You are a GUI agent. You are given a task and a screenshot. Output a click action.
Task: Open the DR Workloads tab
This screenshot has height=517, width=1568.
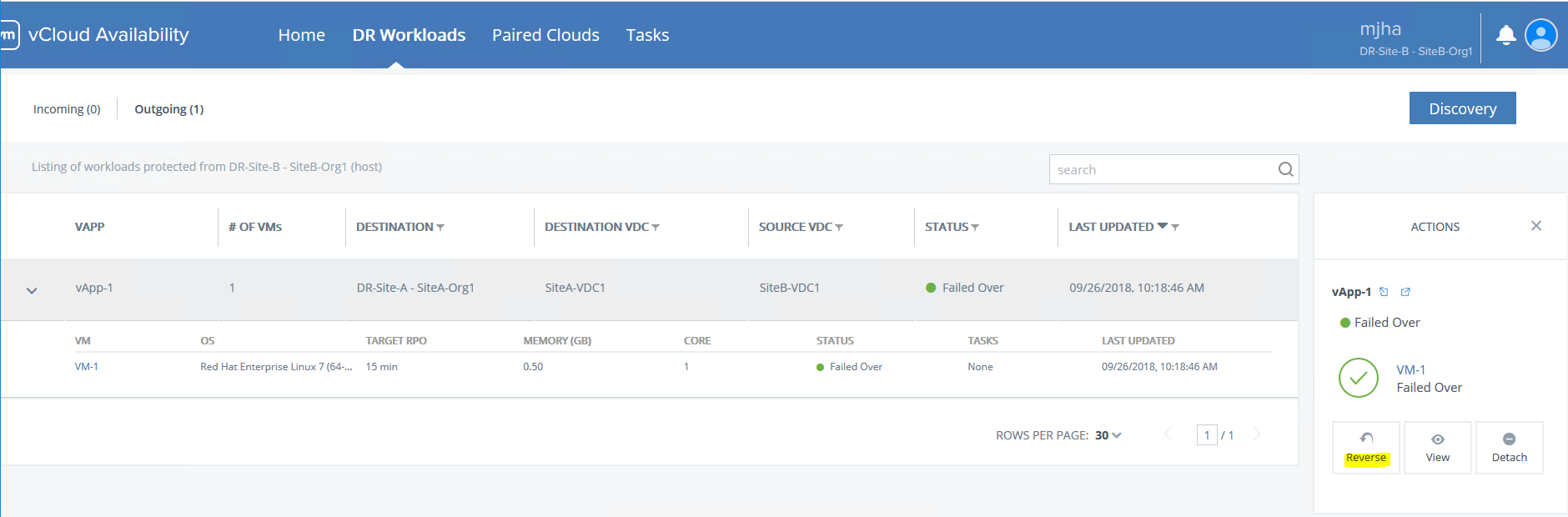tap(409, 35)
